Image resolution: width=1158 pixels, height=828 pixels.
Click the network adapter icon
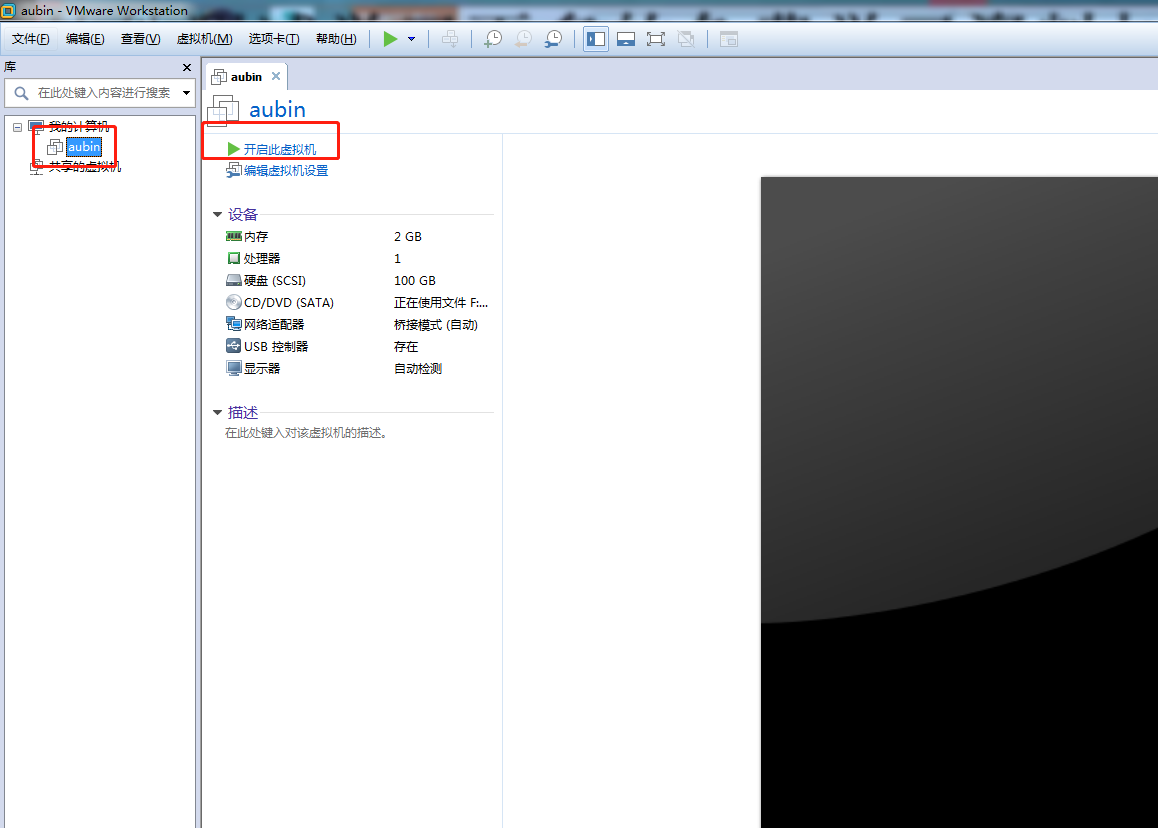233,324
